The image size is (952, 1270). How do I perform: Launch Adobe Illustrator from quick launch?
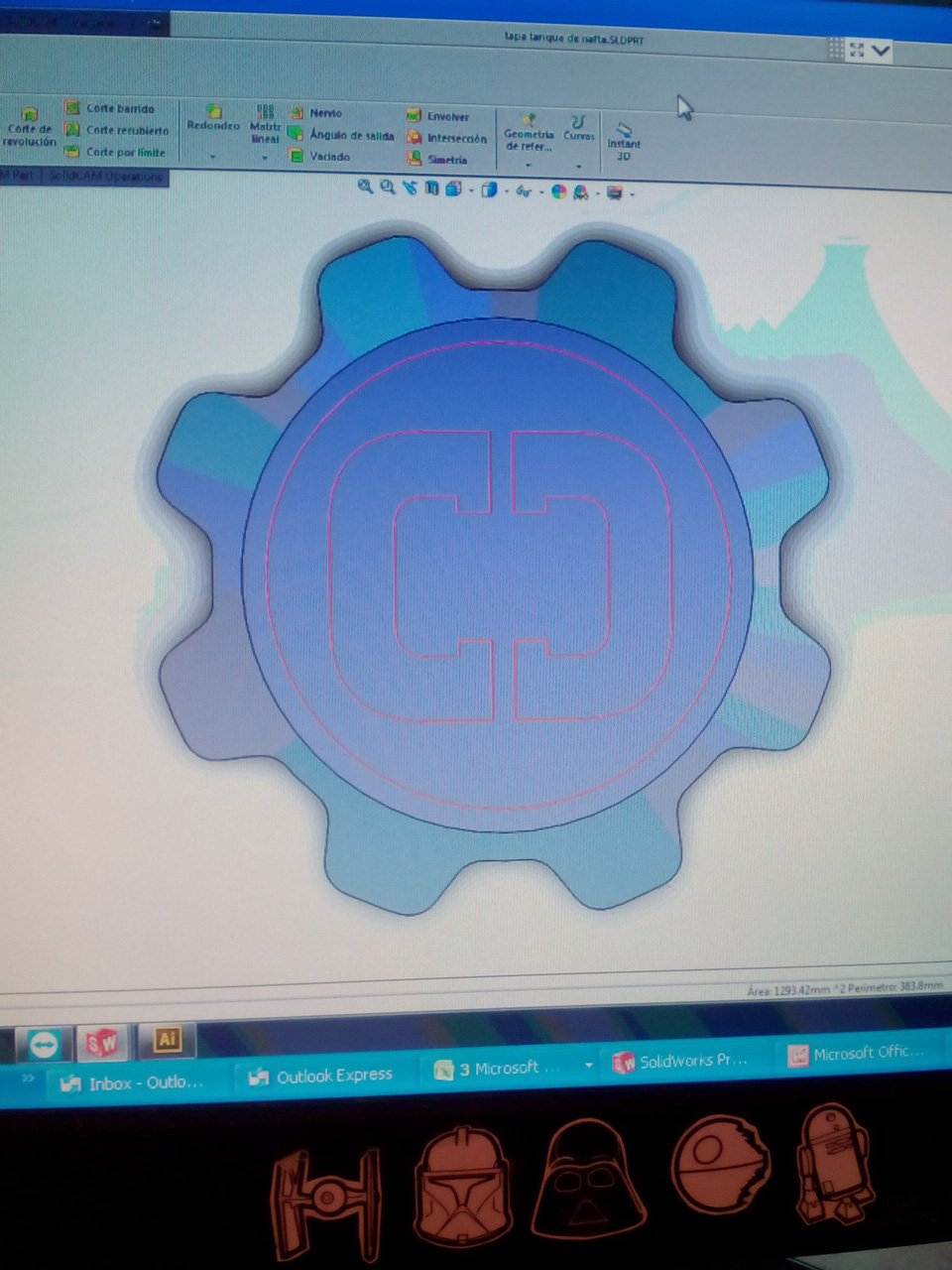[167, 1039]
